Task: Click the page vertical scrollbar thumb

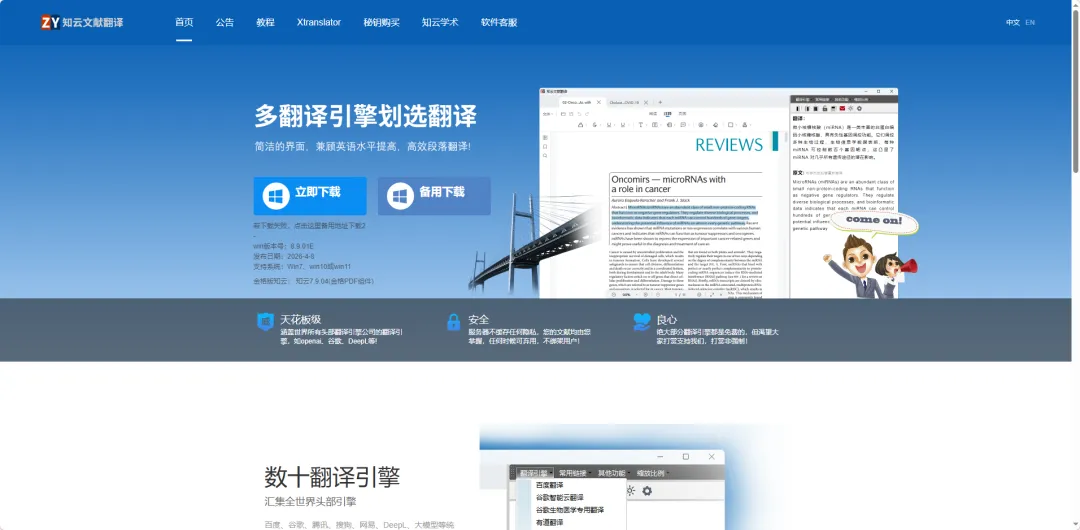Action: pyautogui.click(x=1075, y=90)
